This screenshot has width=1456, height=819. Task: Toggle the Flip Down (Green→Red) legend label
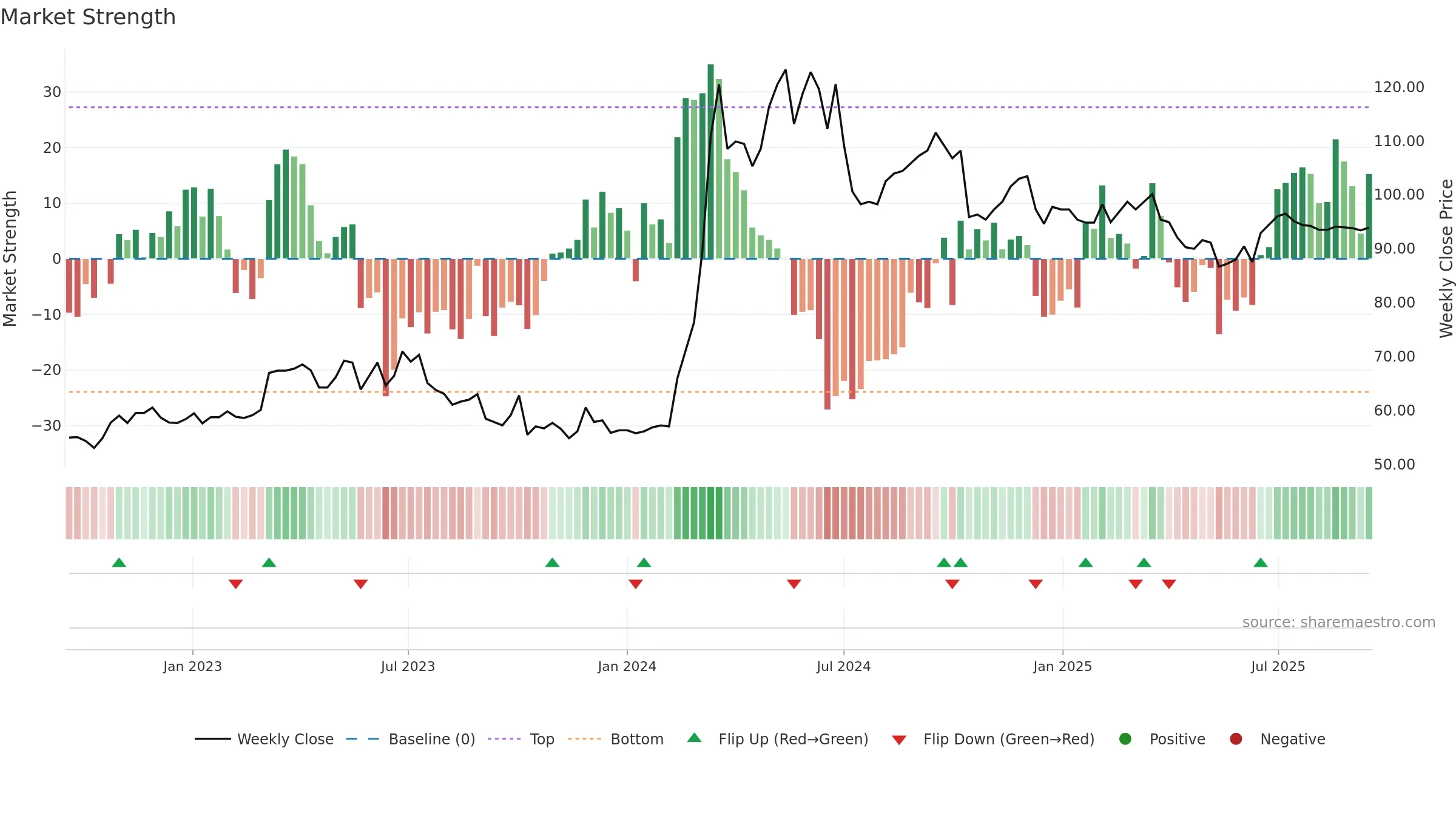1009,740
